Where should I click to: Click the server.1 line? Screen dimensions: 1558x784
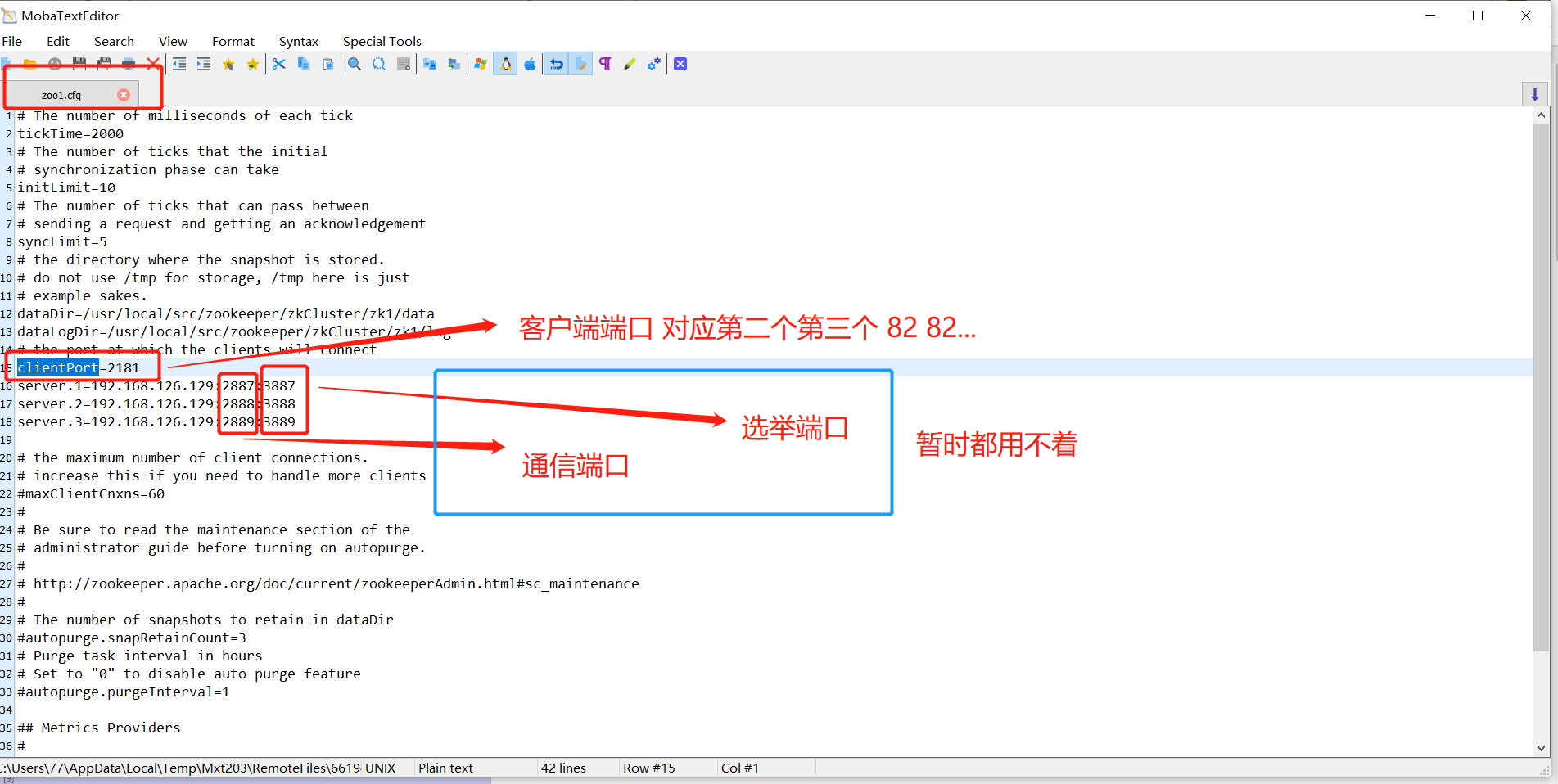pyautogui.click(x=156, y=385)
